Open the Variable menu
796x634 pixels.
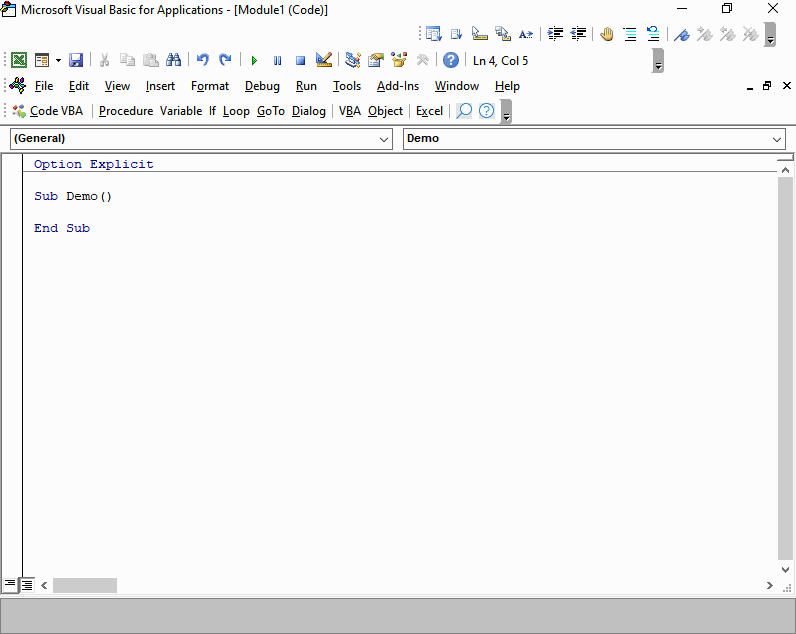[x=181, y=111]
